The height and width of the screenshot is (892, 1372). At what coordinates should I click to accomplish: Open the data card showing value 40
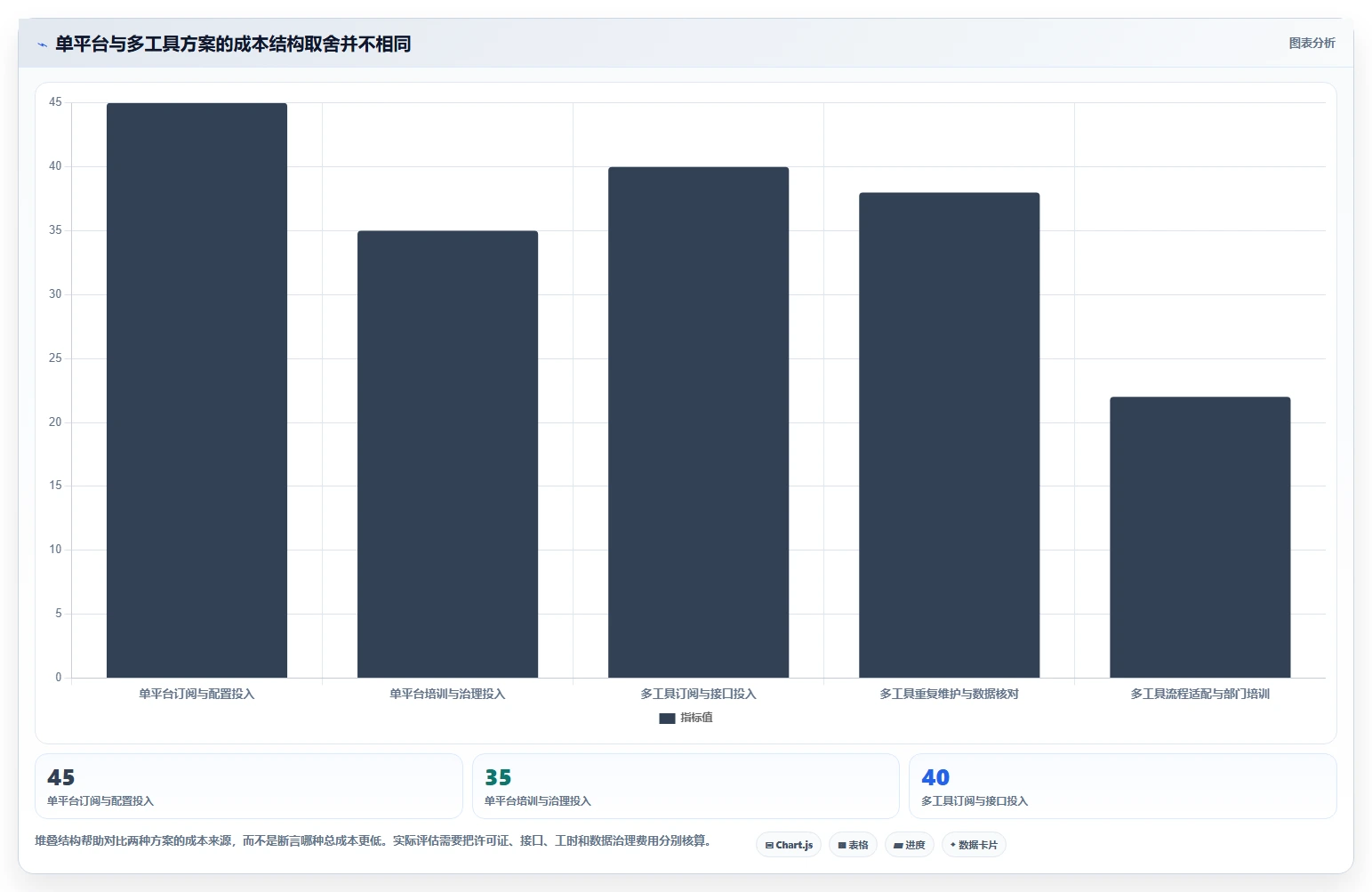[x=1122, y=786]
